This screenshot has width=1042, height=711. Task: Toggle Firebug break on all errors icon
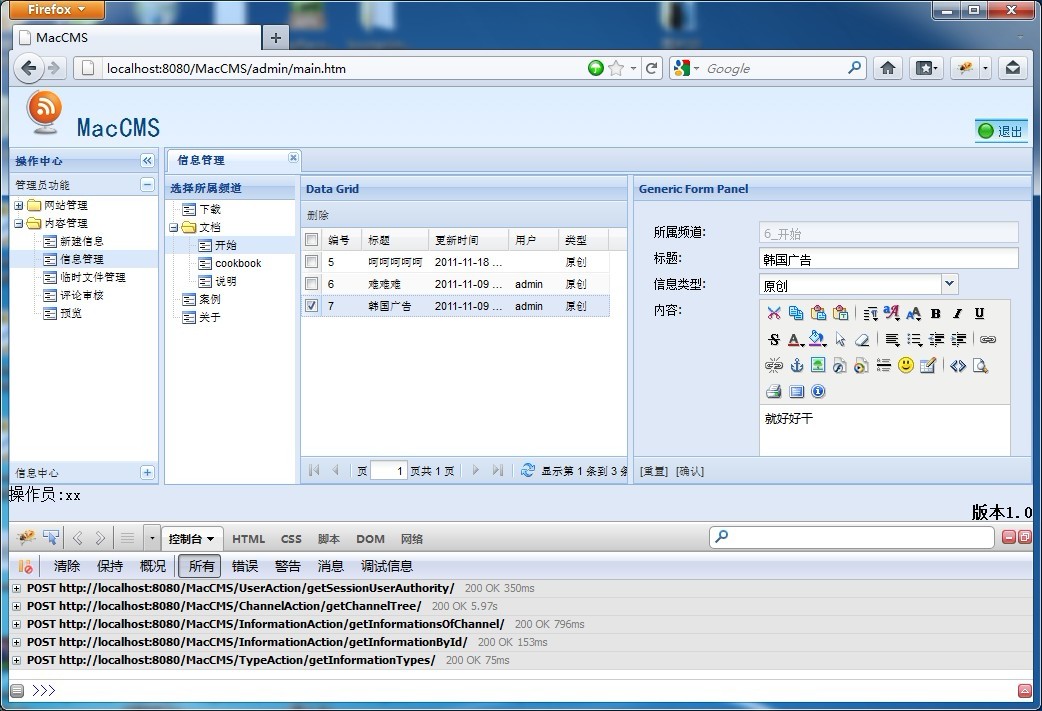[25, 566]
